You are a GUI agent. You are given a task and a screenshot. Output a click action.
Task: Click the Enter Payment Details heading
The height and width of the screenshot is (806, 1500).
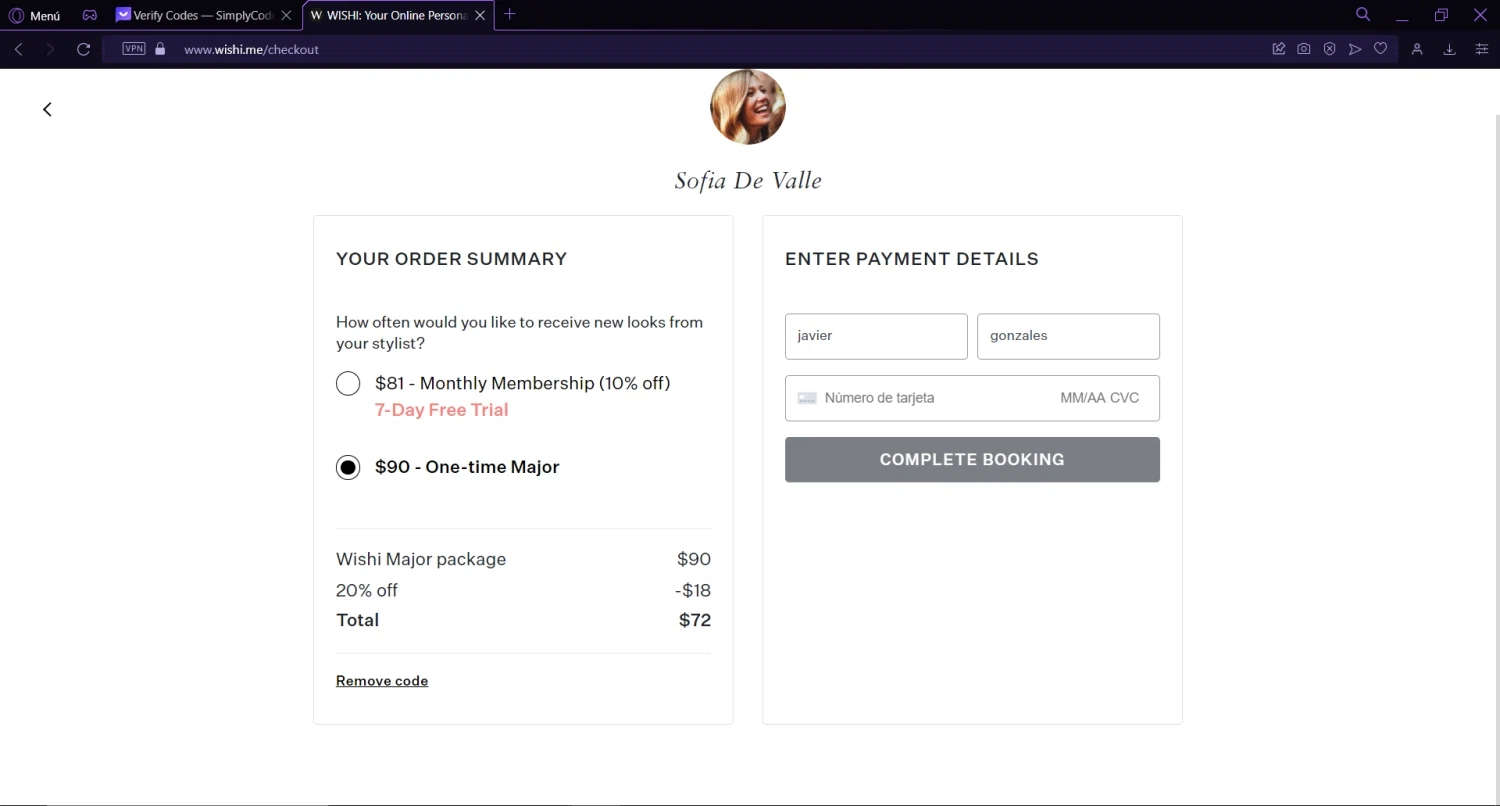point(912,259)
